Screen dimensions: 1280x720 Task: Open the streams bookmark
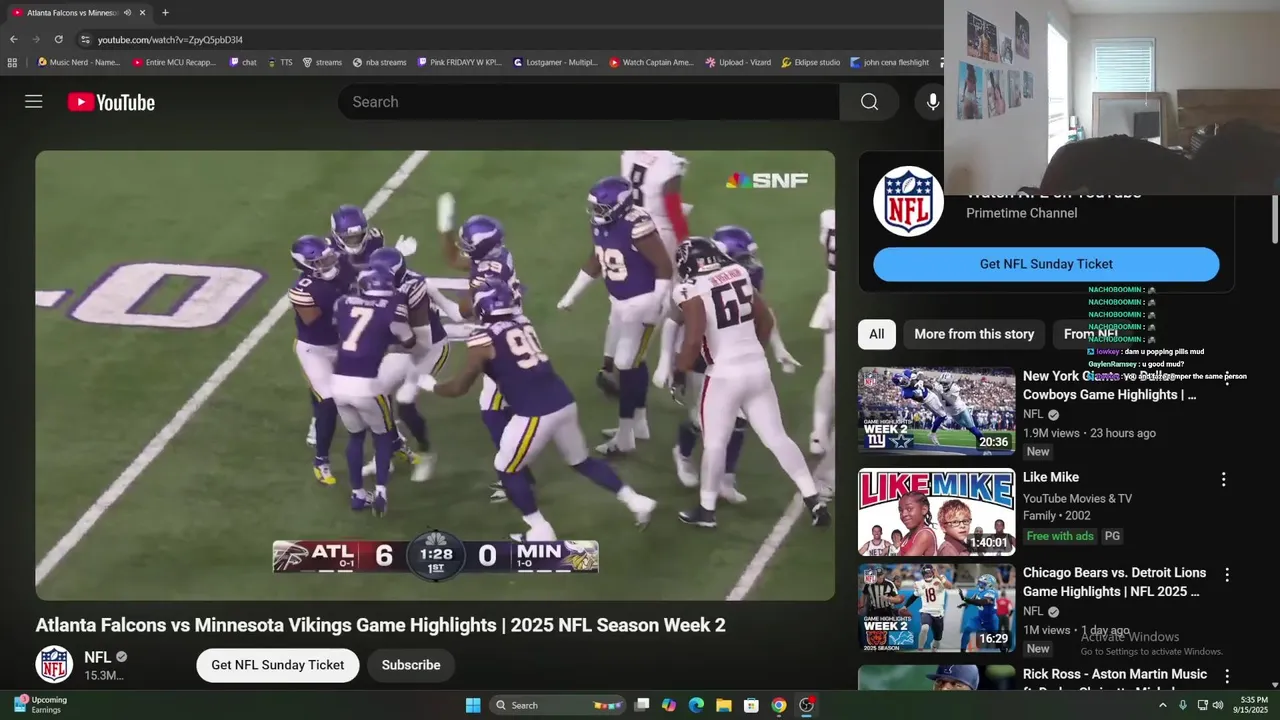[x=322, y=62]
